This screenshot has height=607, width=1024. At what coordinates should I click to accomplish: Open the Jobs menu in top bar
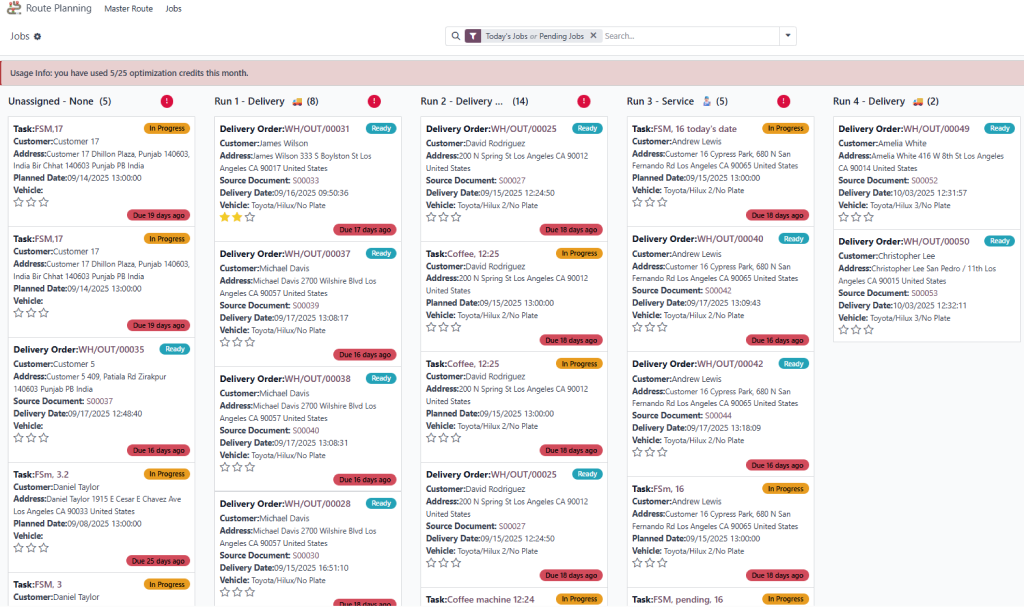click(x=174, y=8)
